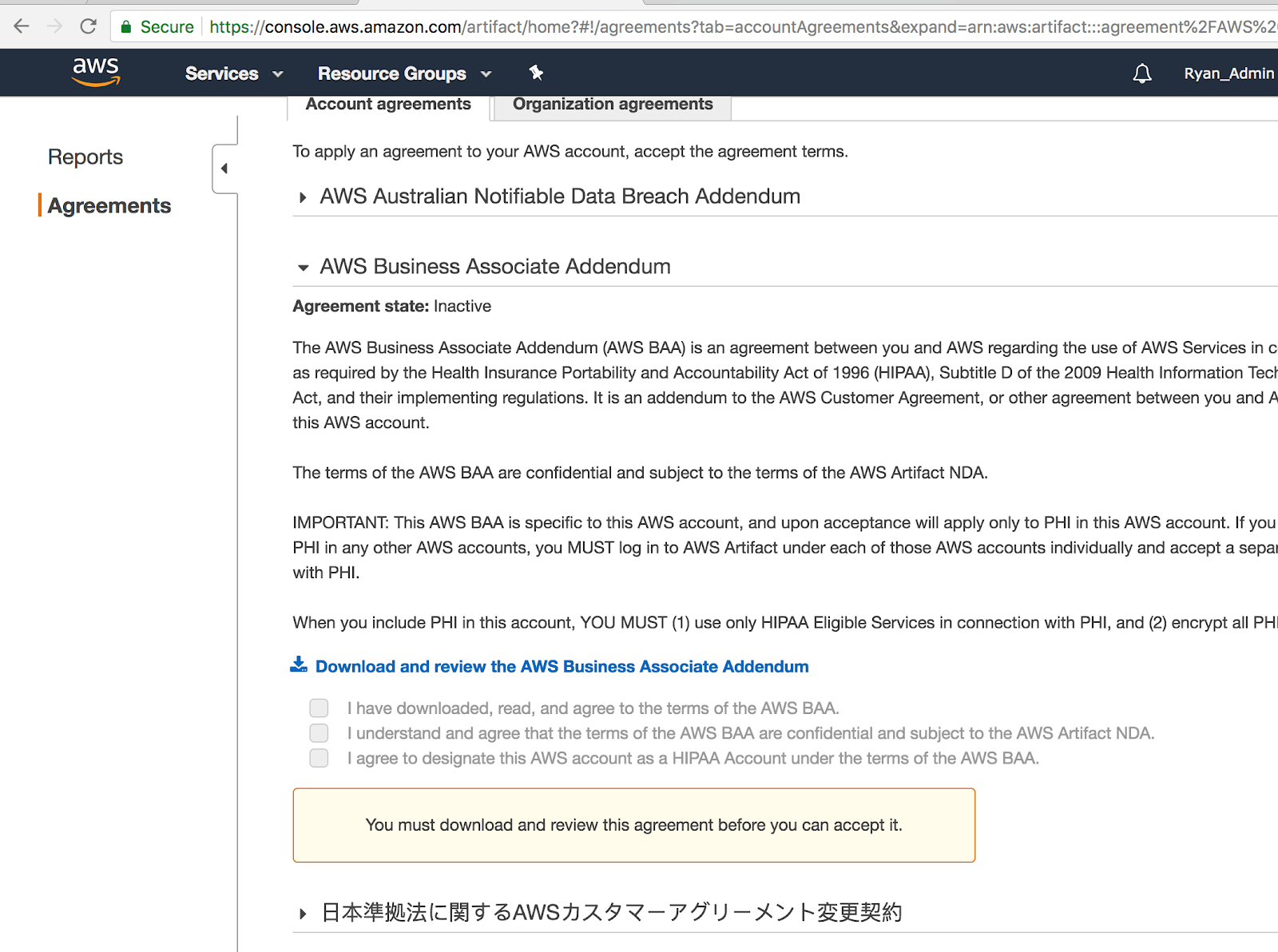Switch to the Account agreements tab

click(x=388, y=105)
